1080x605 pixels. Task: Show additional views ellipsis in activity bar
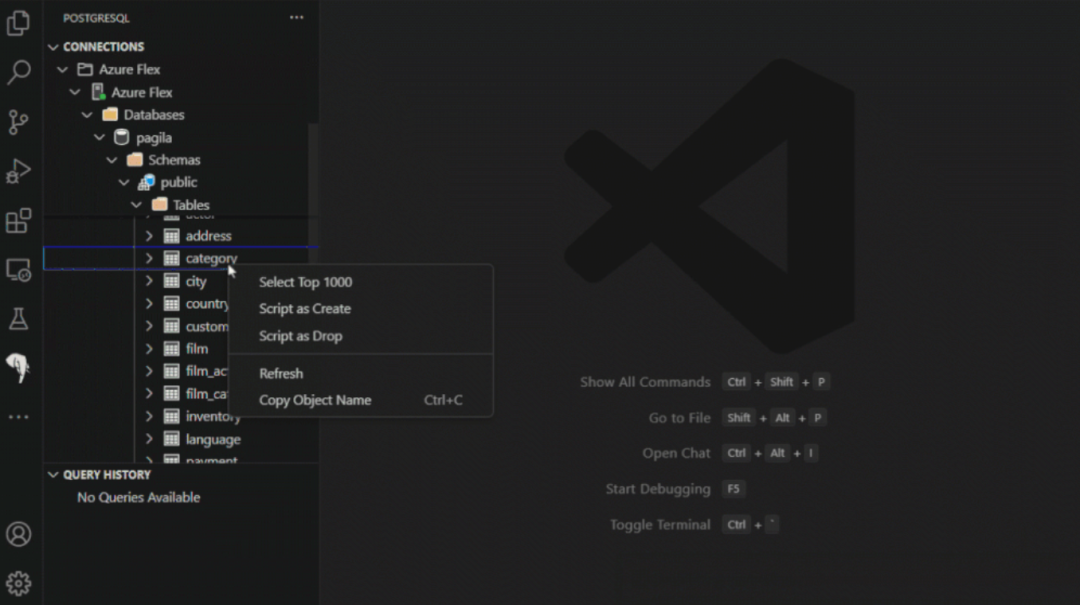19,417
